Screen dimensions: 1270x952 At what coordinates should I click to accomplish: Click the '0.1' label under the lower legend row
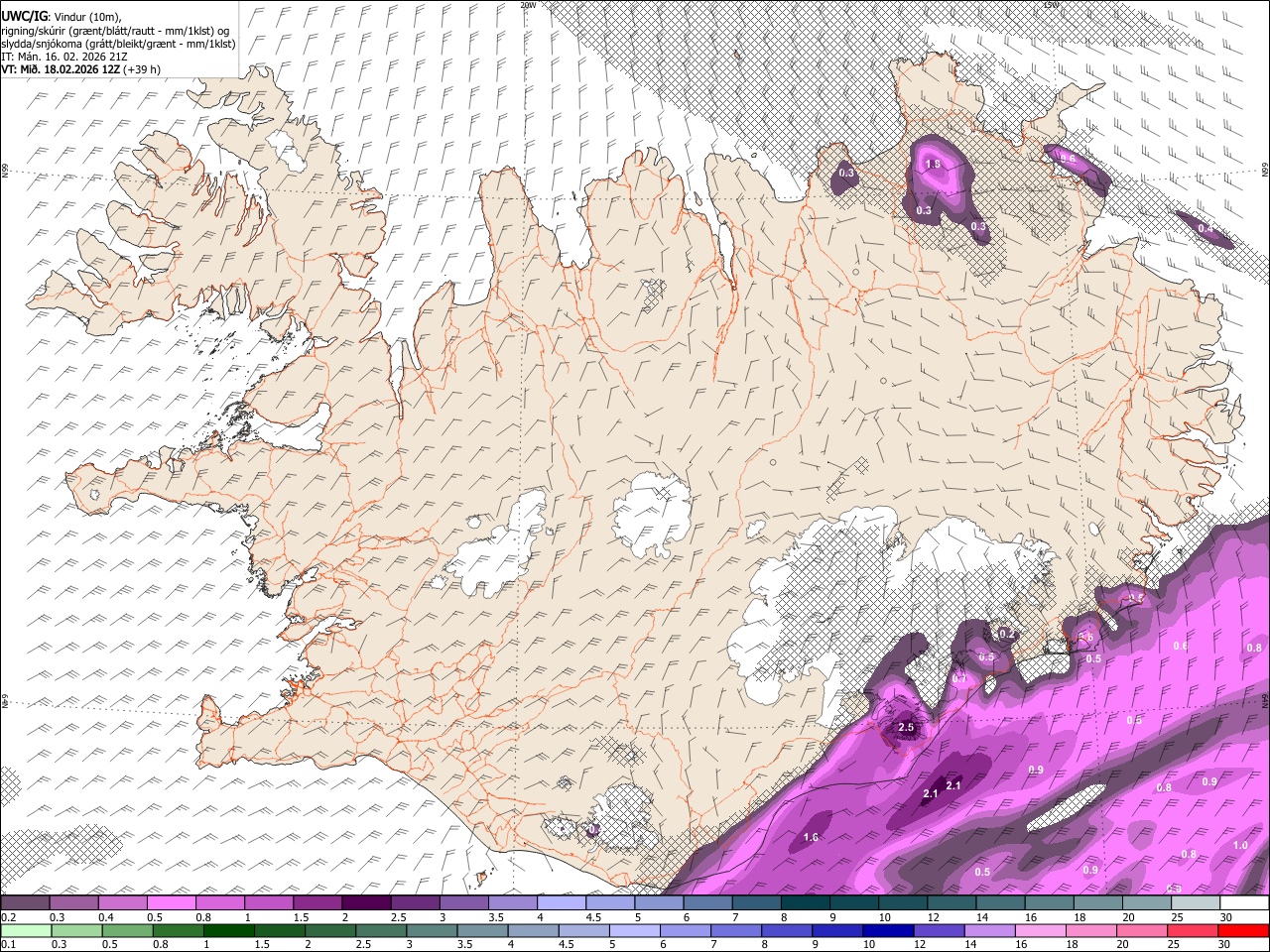[8, 944]
